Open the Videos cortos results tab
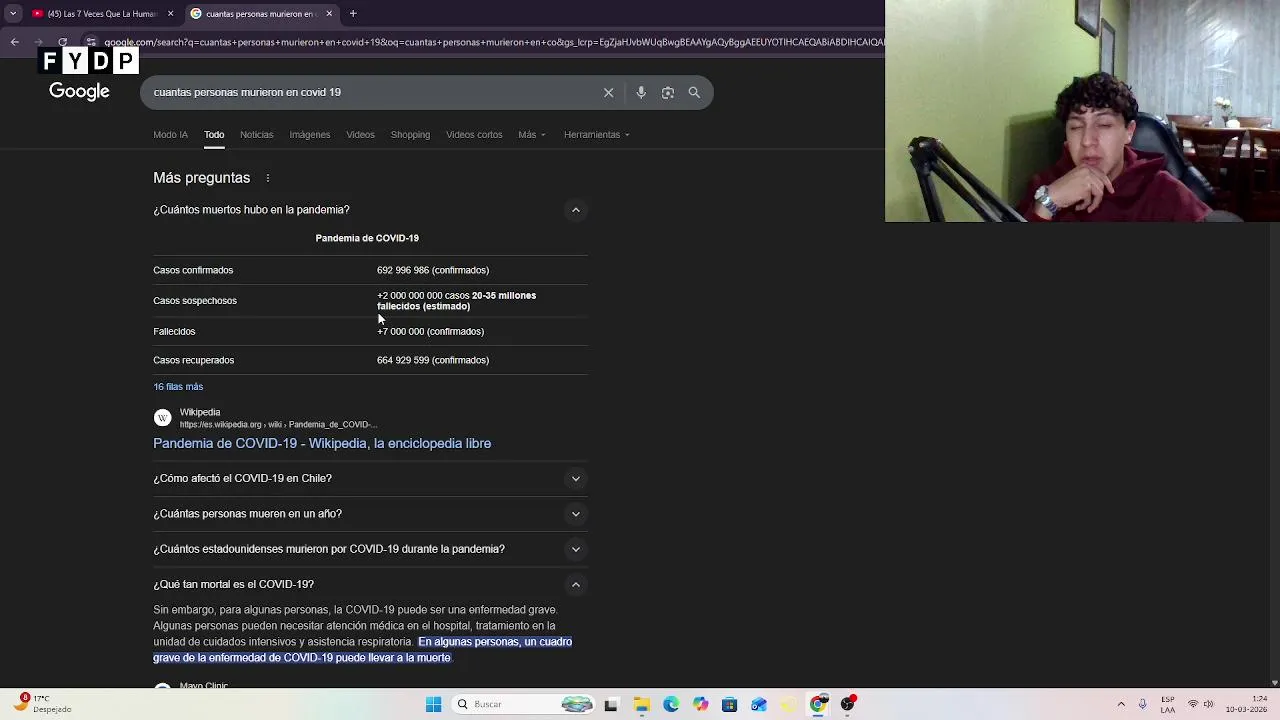1280x720 pixels. (474, 134)
